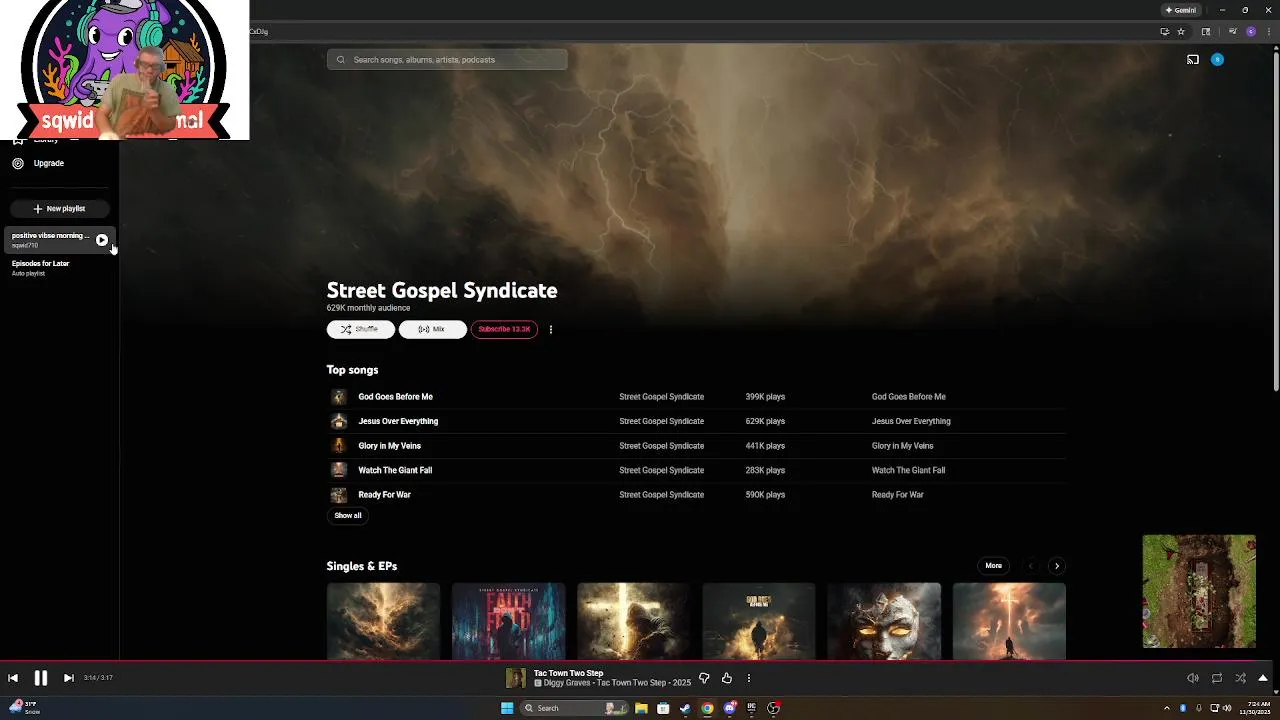The height and width of the screenshot is (720, 1280).
Task: Show next Singles & EPs carousel page
Action: point(1056,566)
